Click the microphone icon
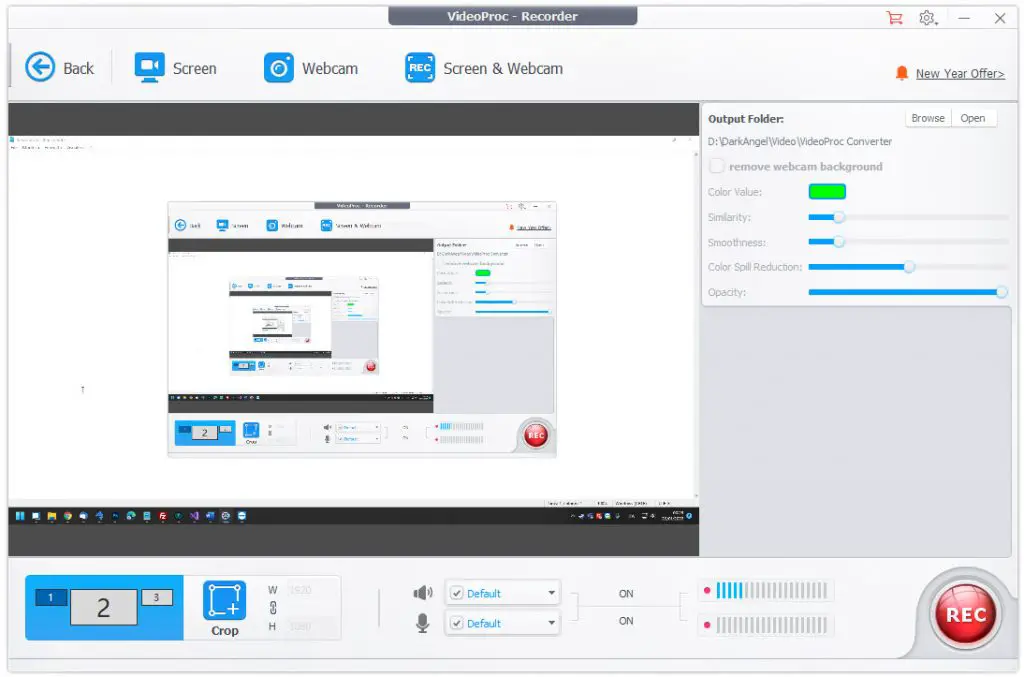This screenshot has width=1024, height=677. [x=423, y=623]
